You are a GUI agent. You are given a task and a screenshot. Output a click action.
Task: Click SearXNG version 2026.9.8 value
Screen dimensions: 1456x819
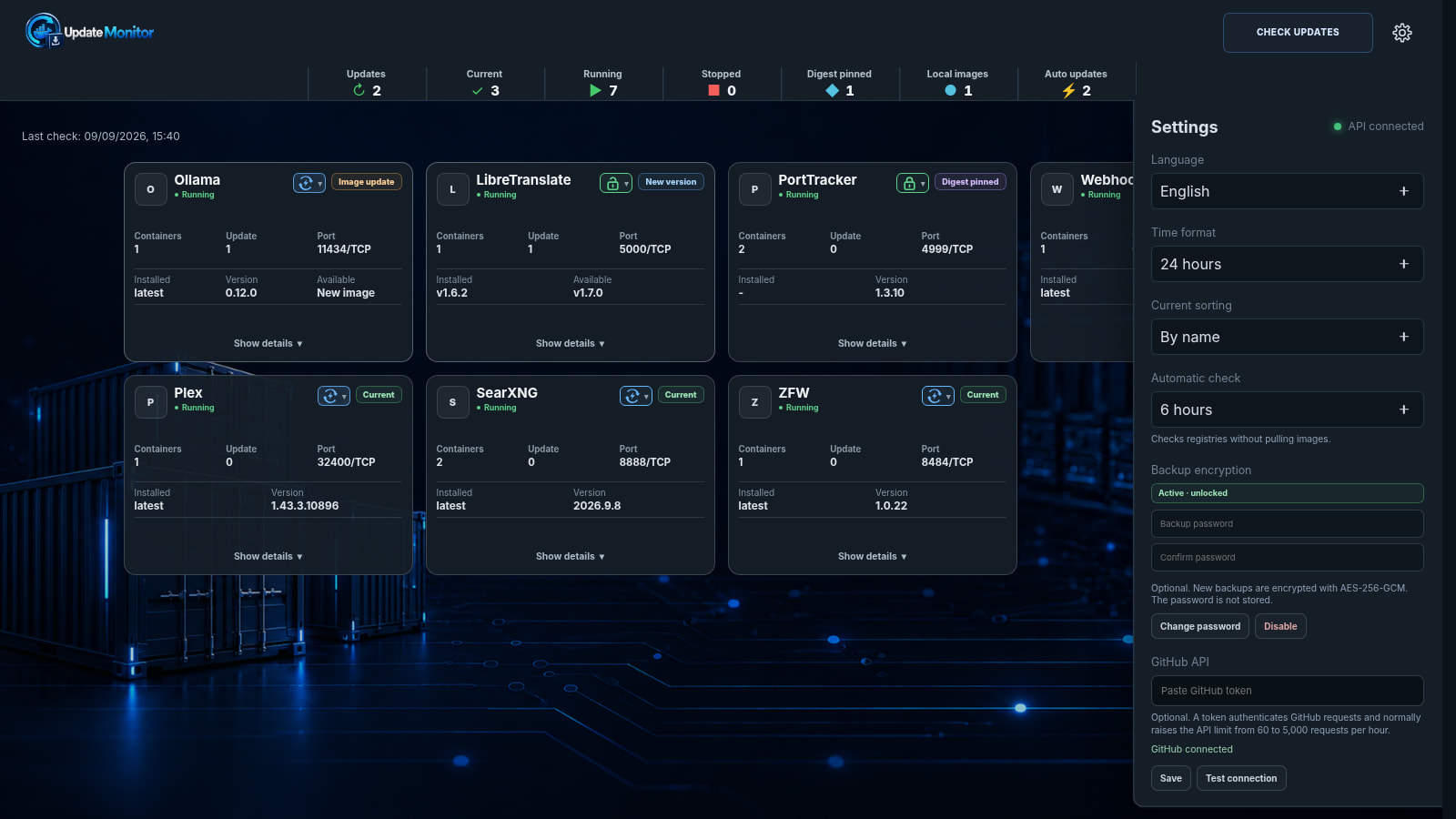coord(597,506)
